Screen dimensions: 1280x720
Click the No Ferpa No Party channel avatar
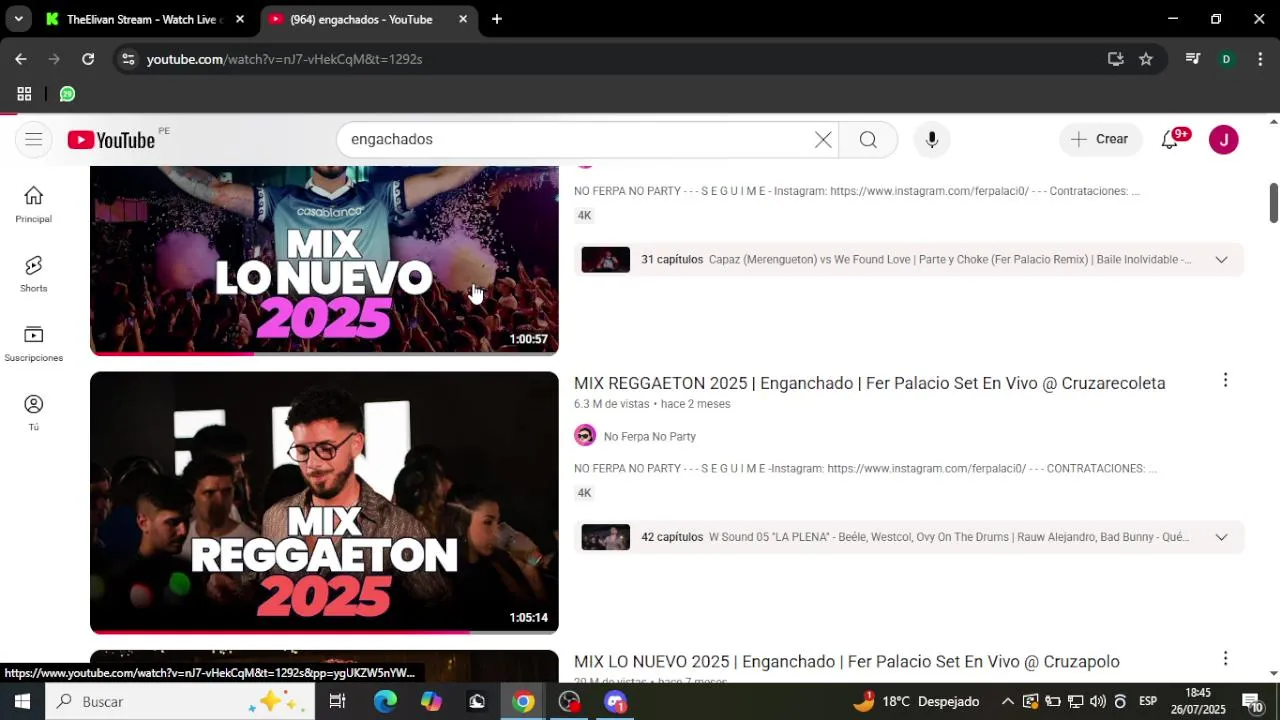[x=585, y=436]
